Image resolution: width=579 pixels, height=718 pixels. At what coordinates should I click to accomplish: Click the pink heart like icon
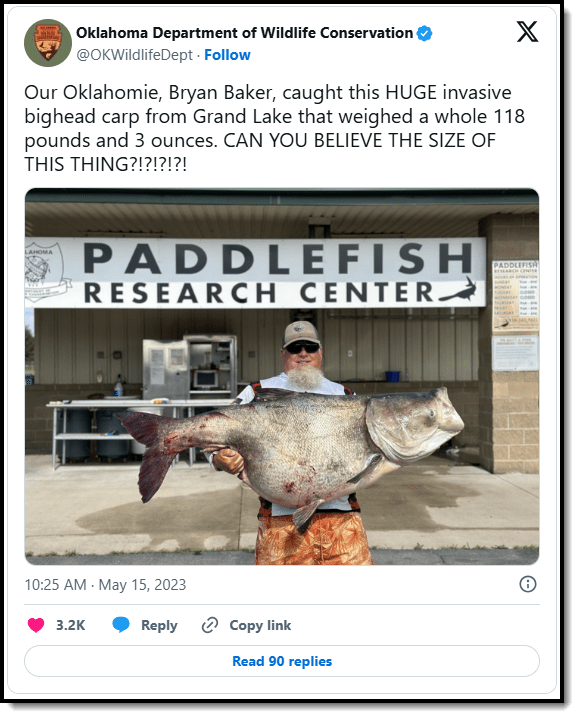pyautogui.click(x=36, y=625)
